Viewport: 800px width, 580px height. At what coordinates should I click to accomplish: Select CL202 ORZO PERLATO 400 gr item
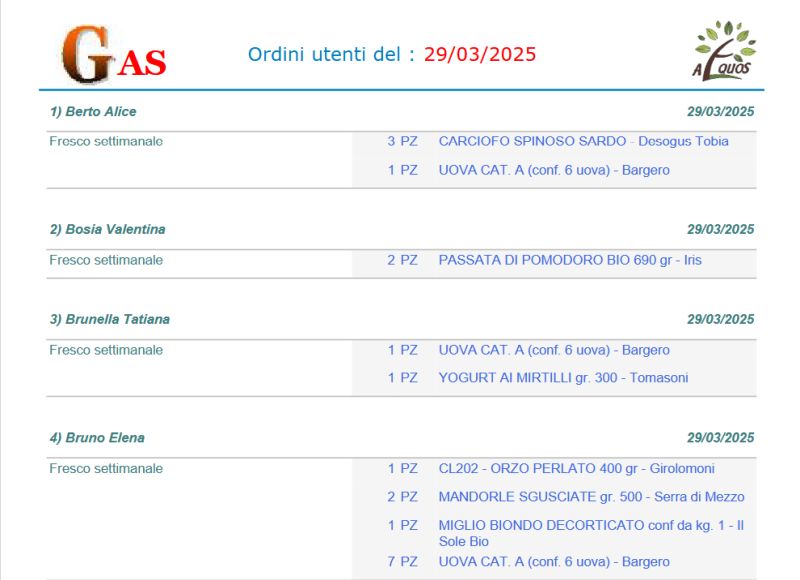click(576, 468)
